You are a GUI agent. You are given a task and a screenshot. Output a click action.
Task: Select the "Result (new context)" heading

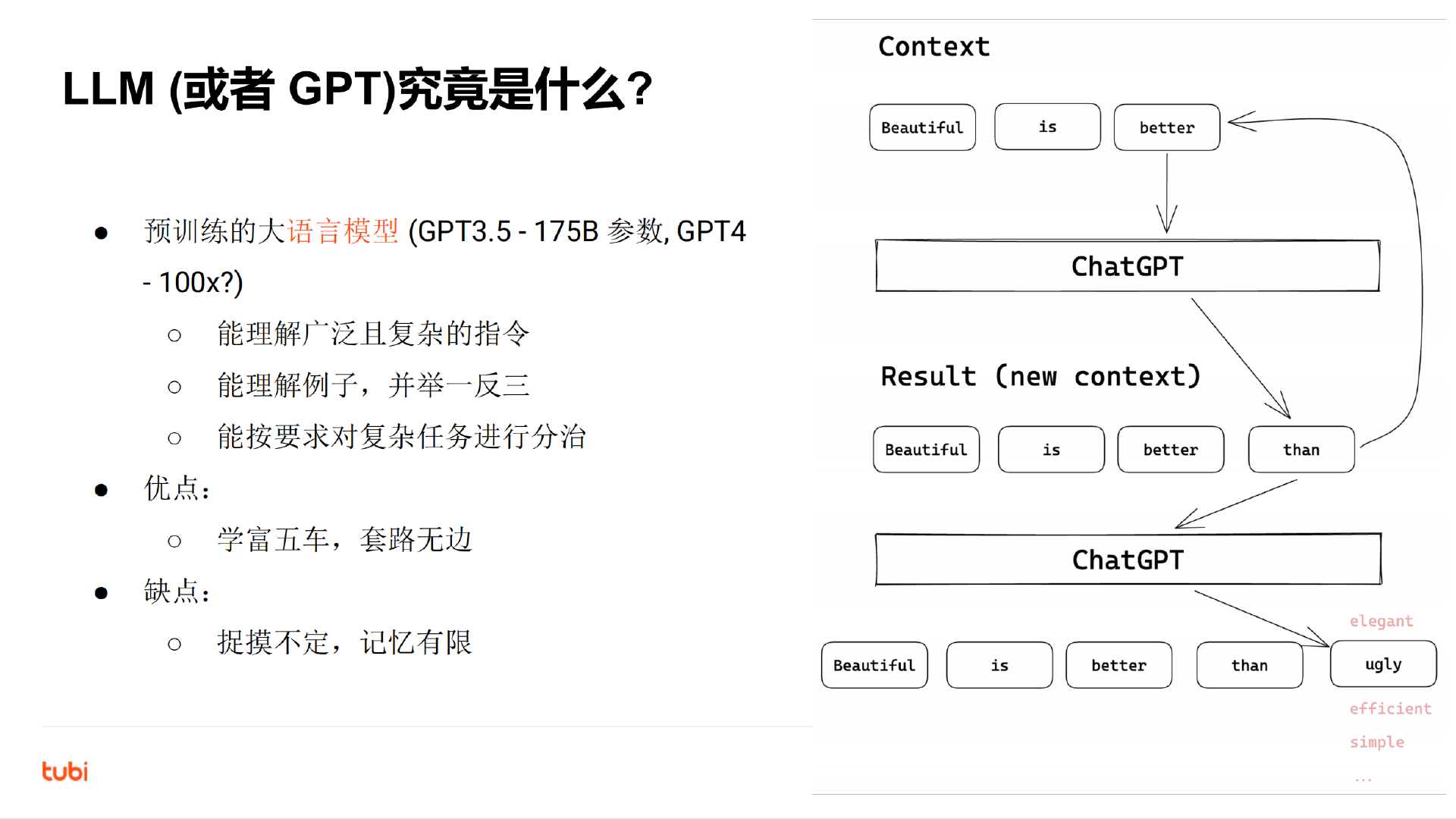1040,376
